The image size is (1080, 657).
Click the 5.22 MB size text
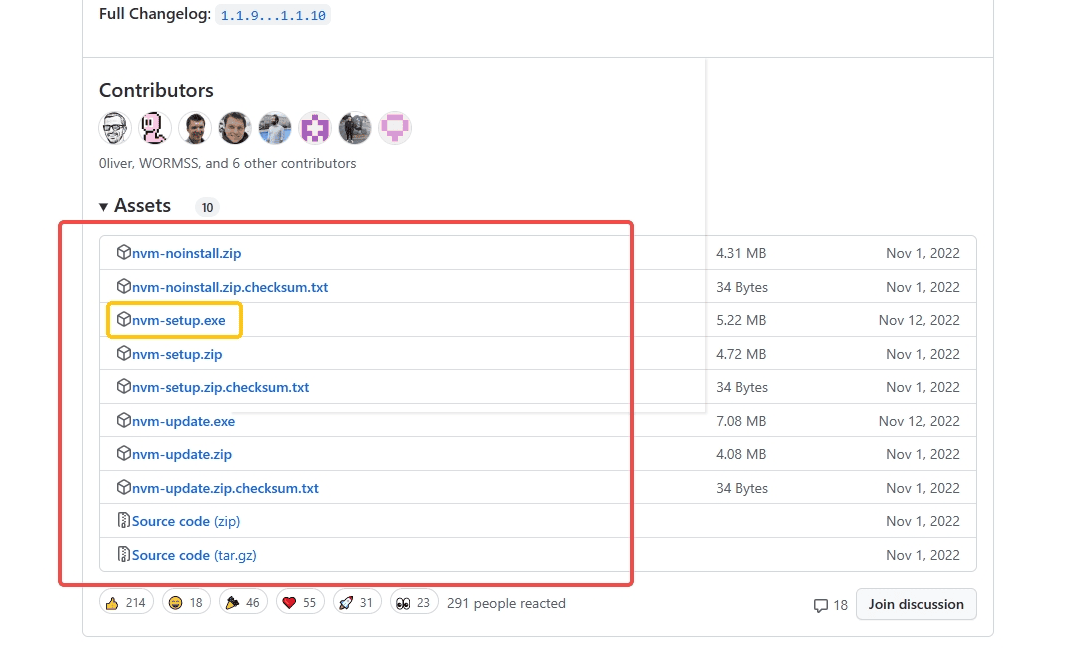coord(741,320)
